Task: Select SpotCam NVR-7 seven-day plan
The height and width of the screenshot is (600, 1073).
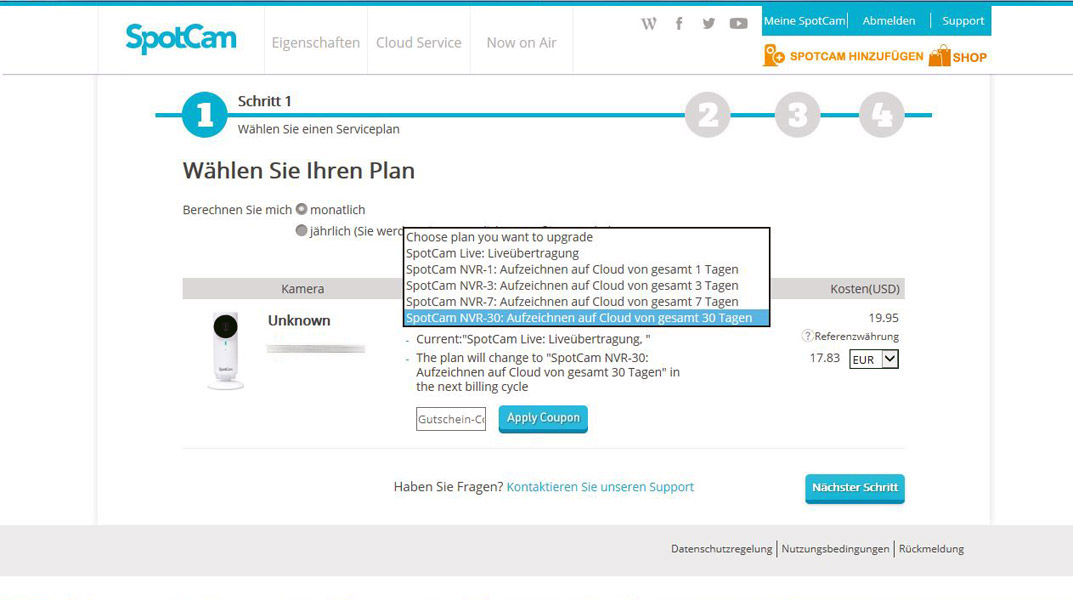Action: [x=586, y=302]
